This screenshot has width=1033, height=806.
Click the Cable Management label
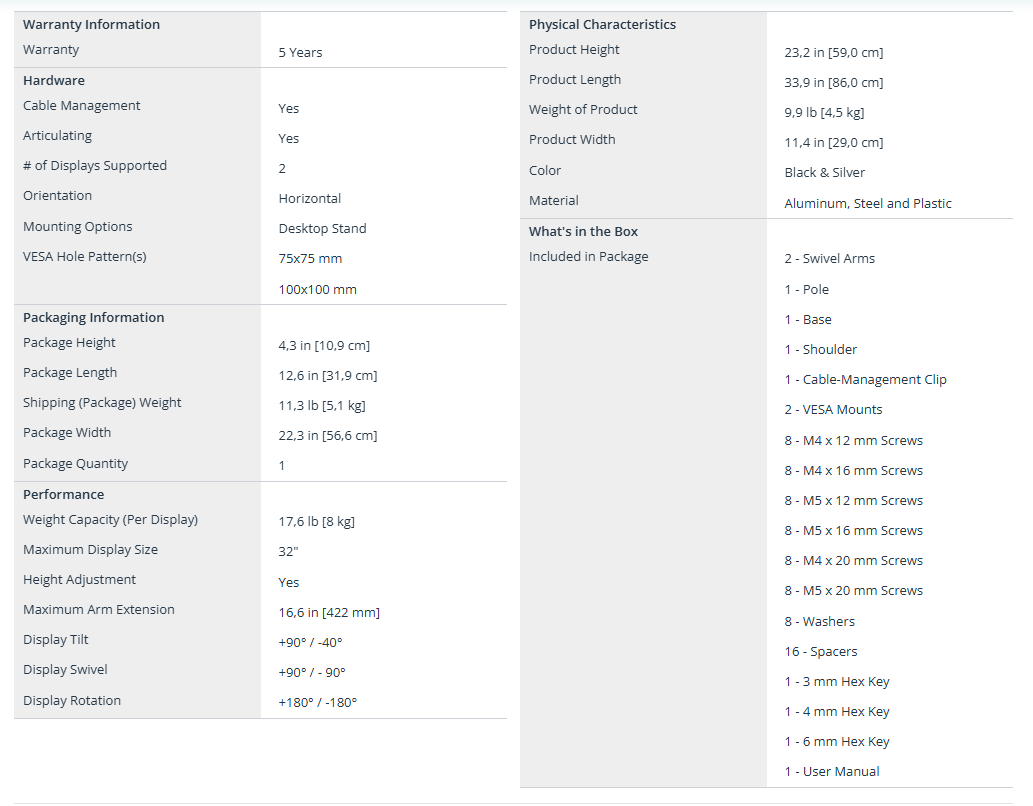pos(81,105)
